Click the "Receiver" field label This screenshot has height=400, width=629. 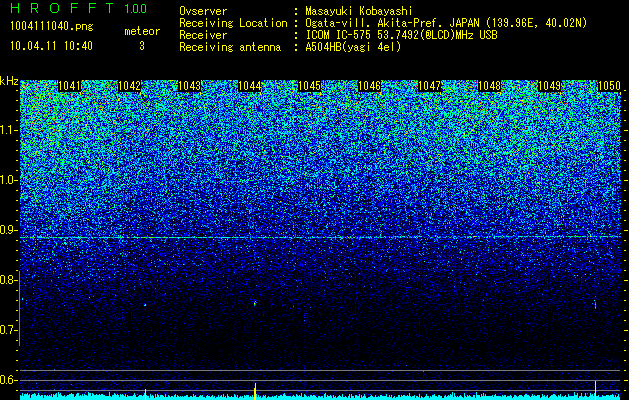pos(203,35)
